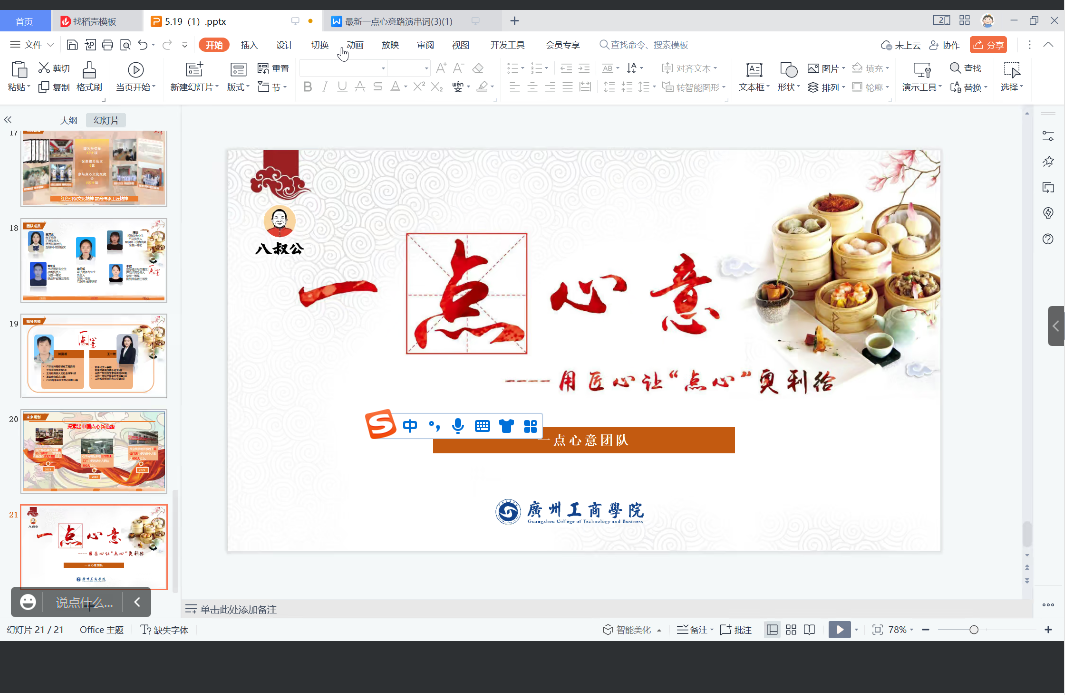Switch to slide sorter view icon

coord(791,630)
